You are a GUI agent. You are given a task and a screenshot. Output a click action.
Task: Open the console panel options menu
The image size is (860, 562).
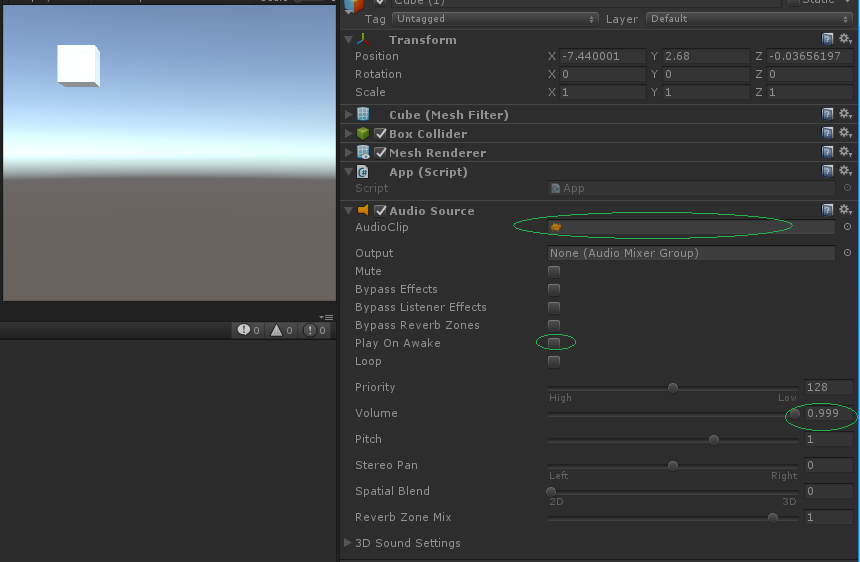326,317
